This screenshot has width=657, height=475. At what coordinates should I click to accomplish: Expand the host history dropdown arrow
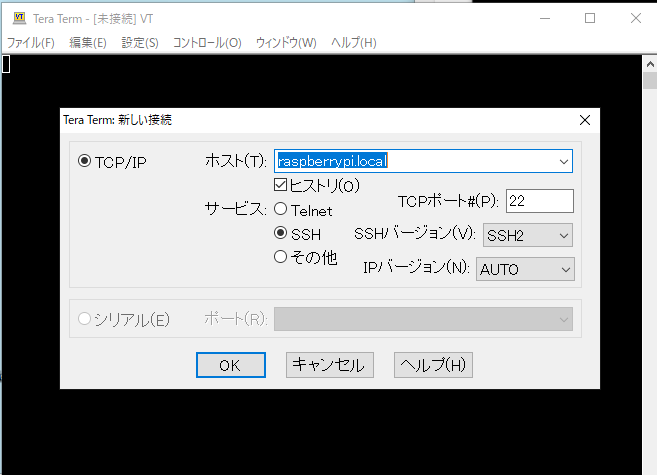(x=564, y=162)
